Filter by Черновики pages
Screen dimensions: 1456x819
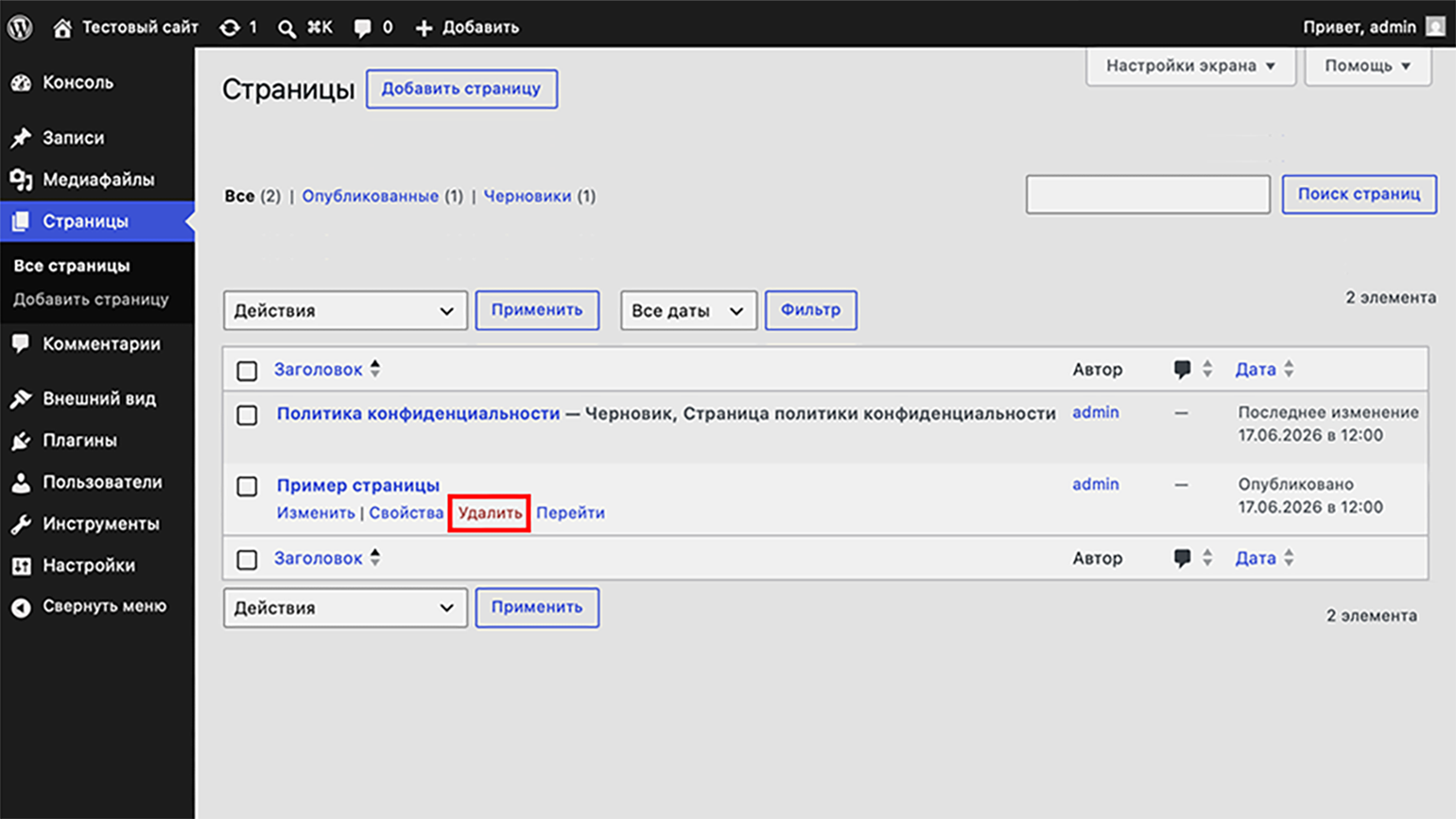[528, 197]
